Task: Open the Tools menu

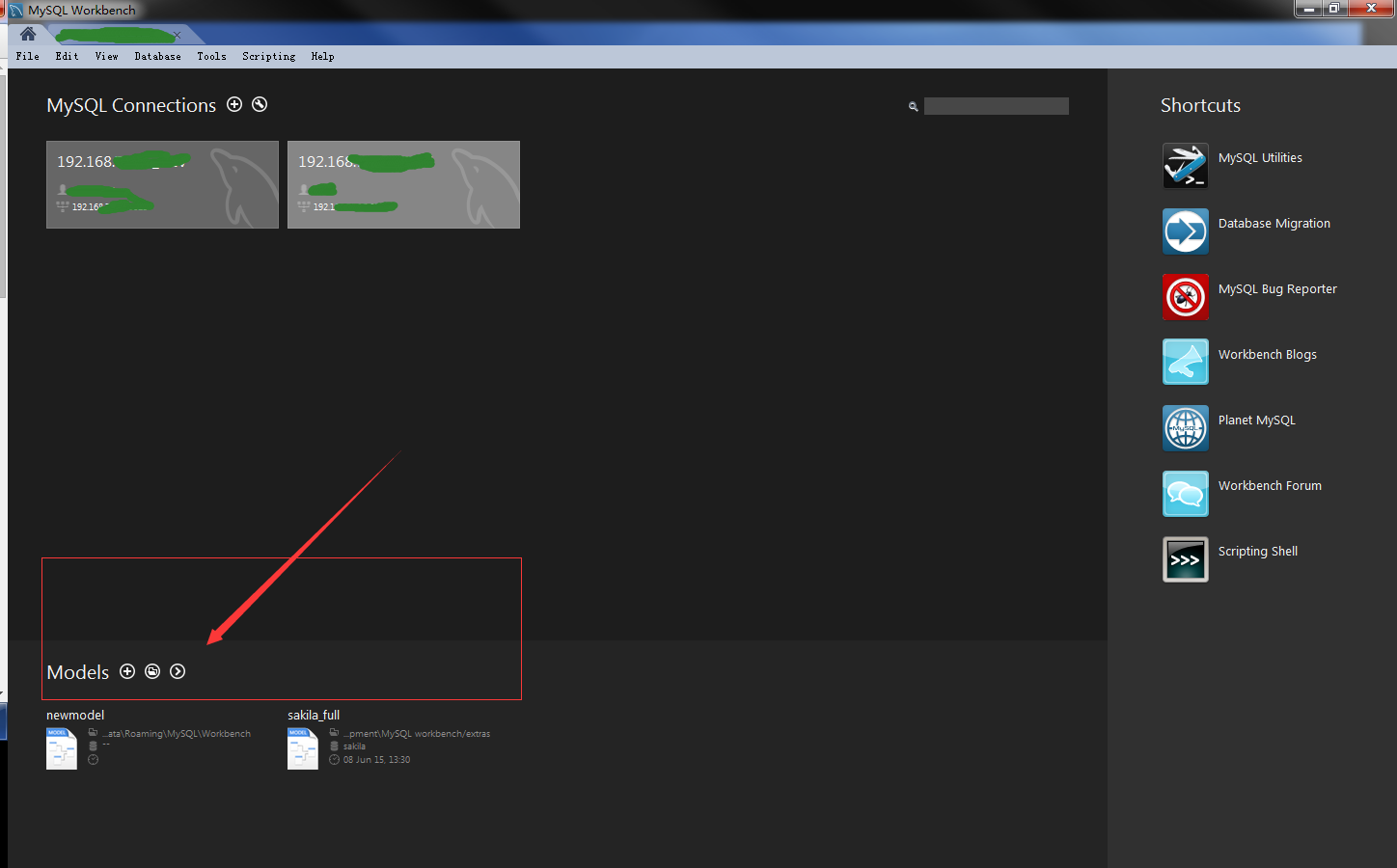Action: (x=212, y=56)
